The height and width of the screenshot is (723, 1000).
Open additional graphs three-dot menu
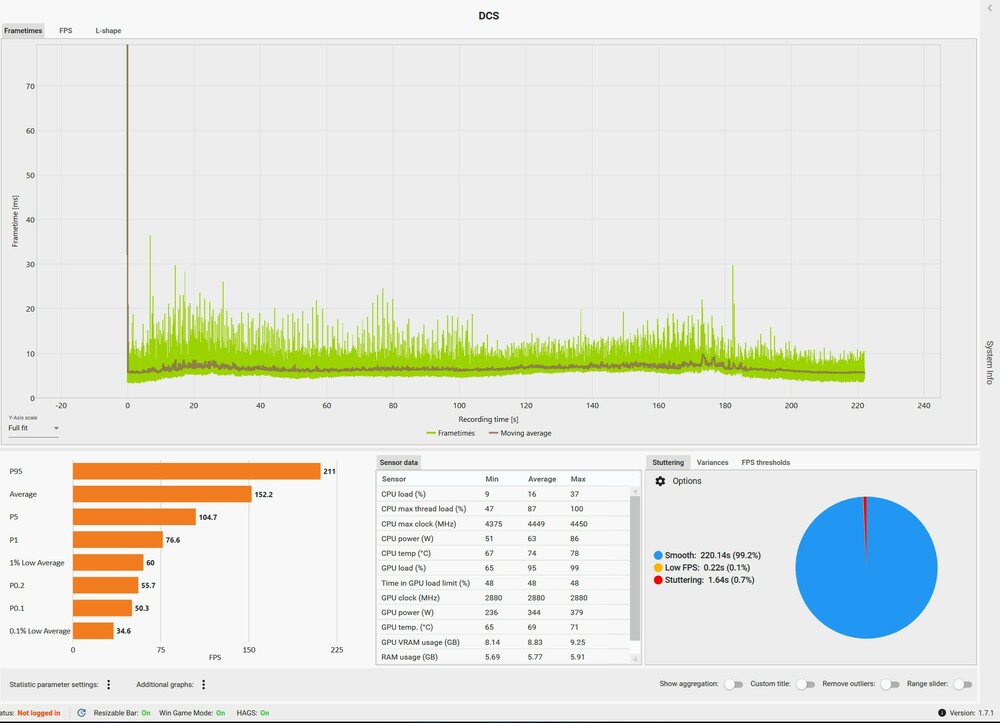coord(203,684)
